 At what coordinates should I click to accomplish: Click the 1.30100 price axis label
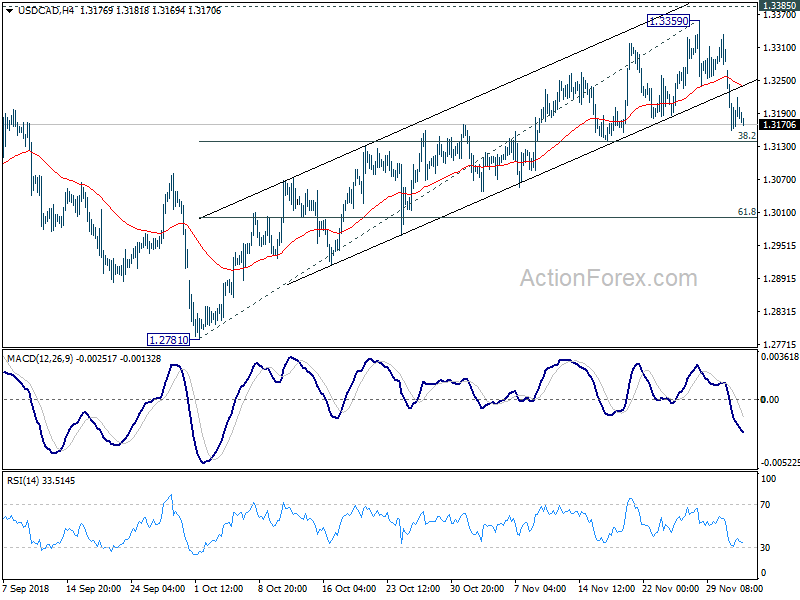tap(779, 212)
